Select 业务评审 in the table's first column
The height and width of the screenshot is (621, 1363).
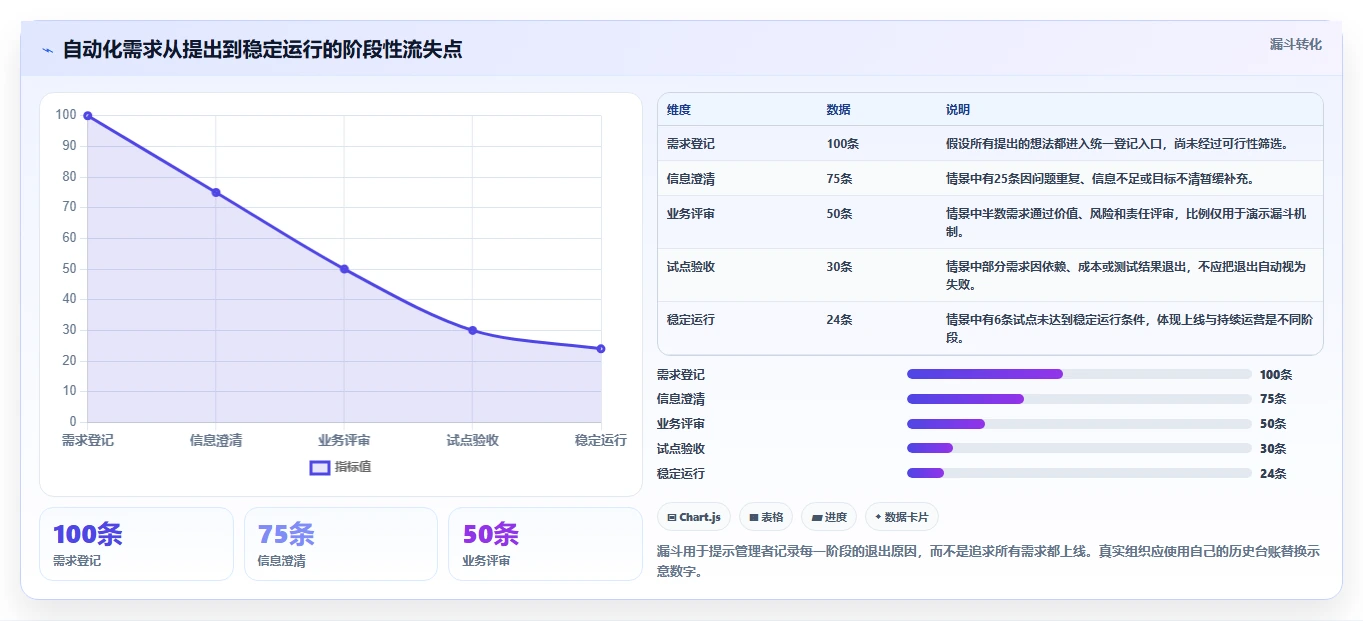pos(691,214)
